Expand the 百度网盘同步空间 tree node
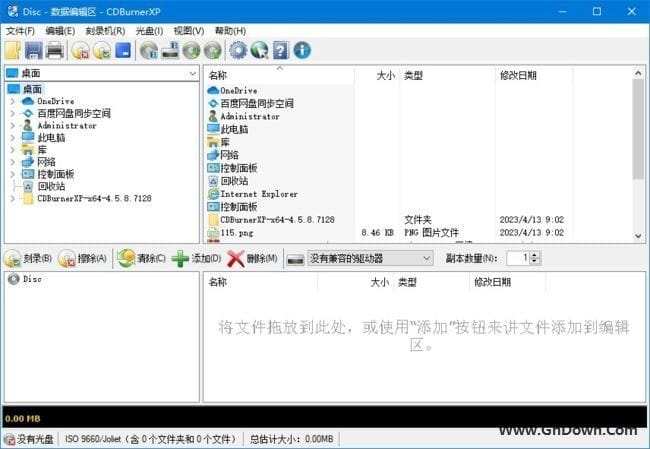Image resolution: width=650 pixels, height=449 pixels. (x=12, y=113)
